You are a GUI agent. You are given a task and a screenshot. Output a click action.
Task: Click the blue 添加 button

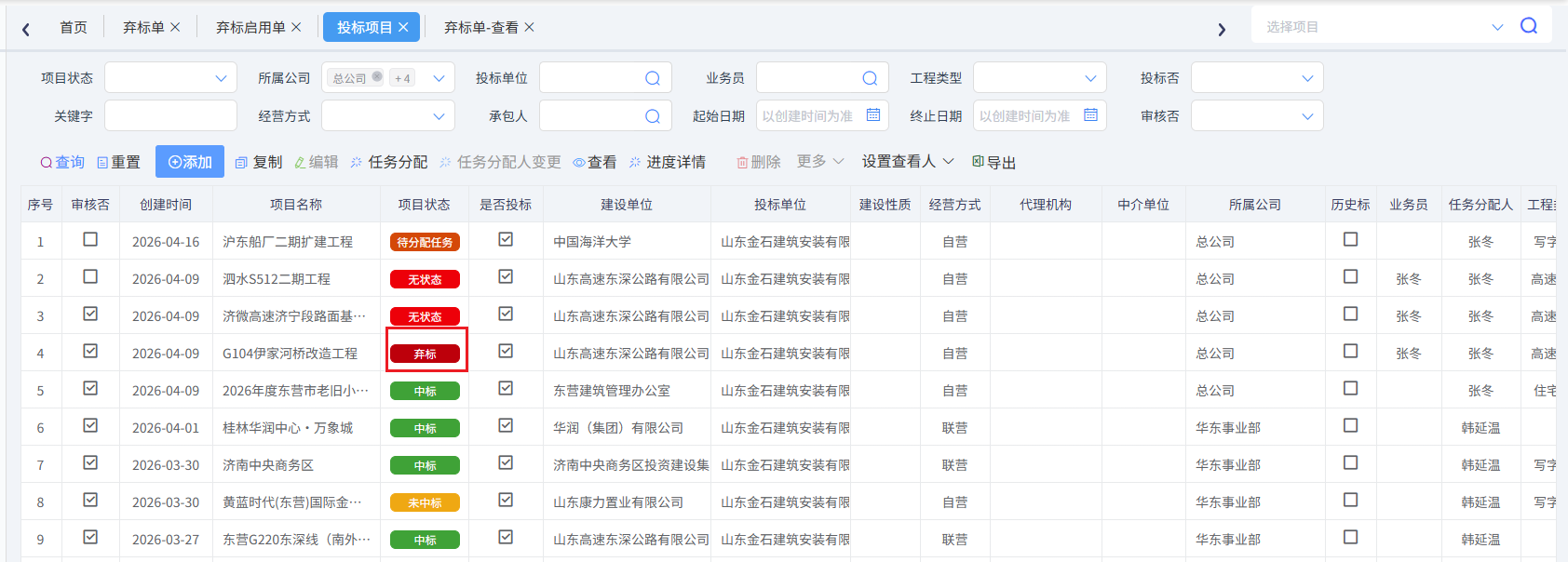click(x=190, y=162)
